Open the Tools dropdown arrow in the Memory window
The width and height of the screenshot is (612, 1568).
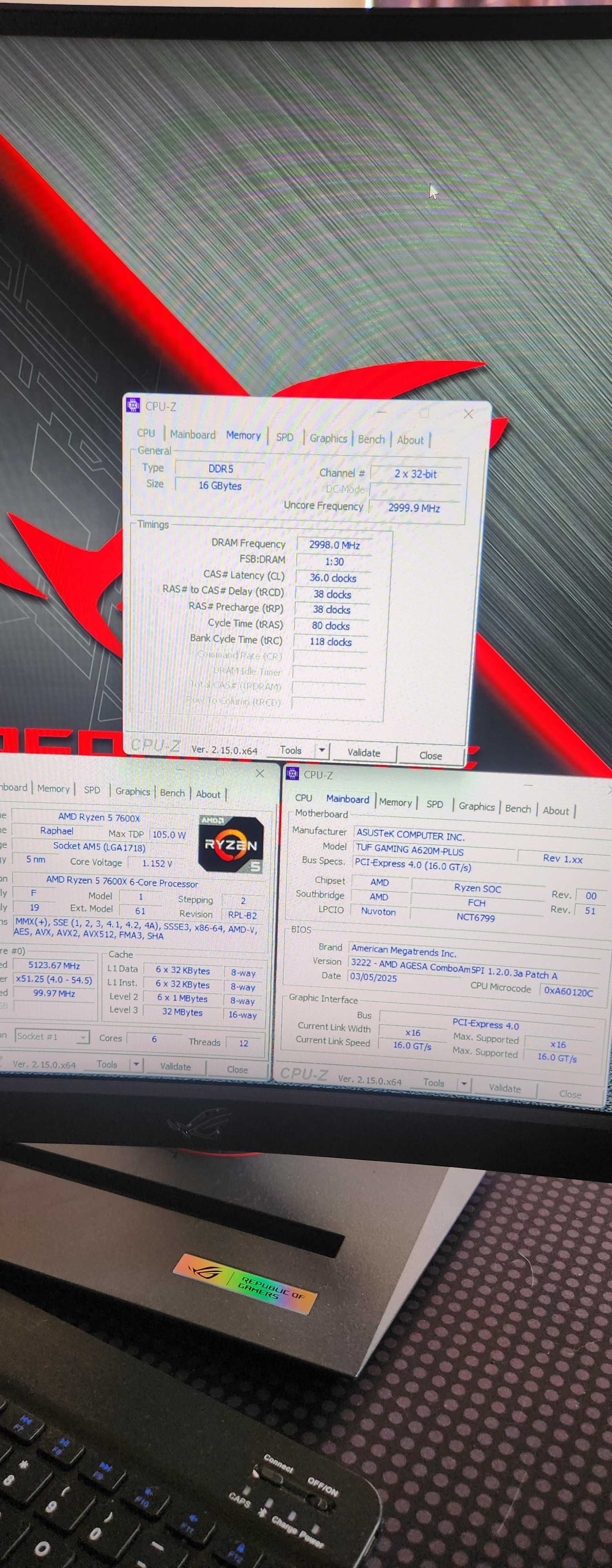click(x=322, y=750)
